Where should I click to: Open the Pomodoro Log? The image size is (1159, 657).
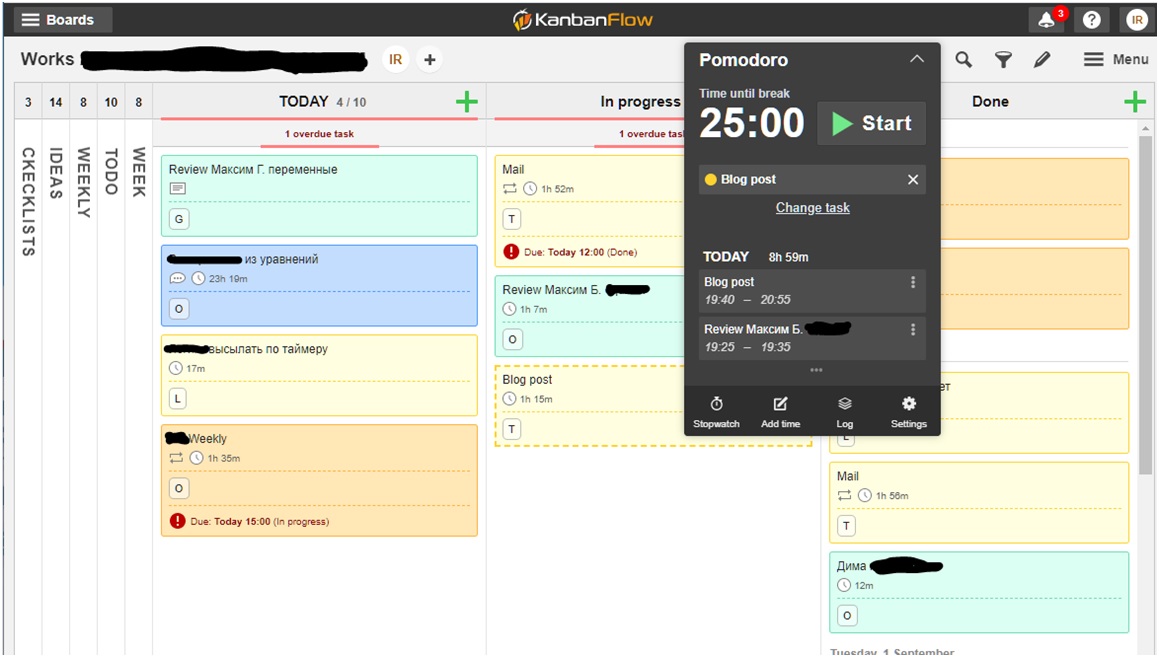(x=845, y=412)
